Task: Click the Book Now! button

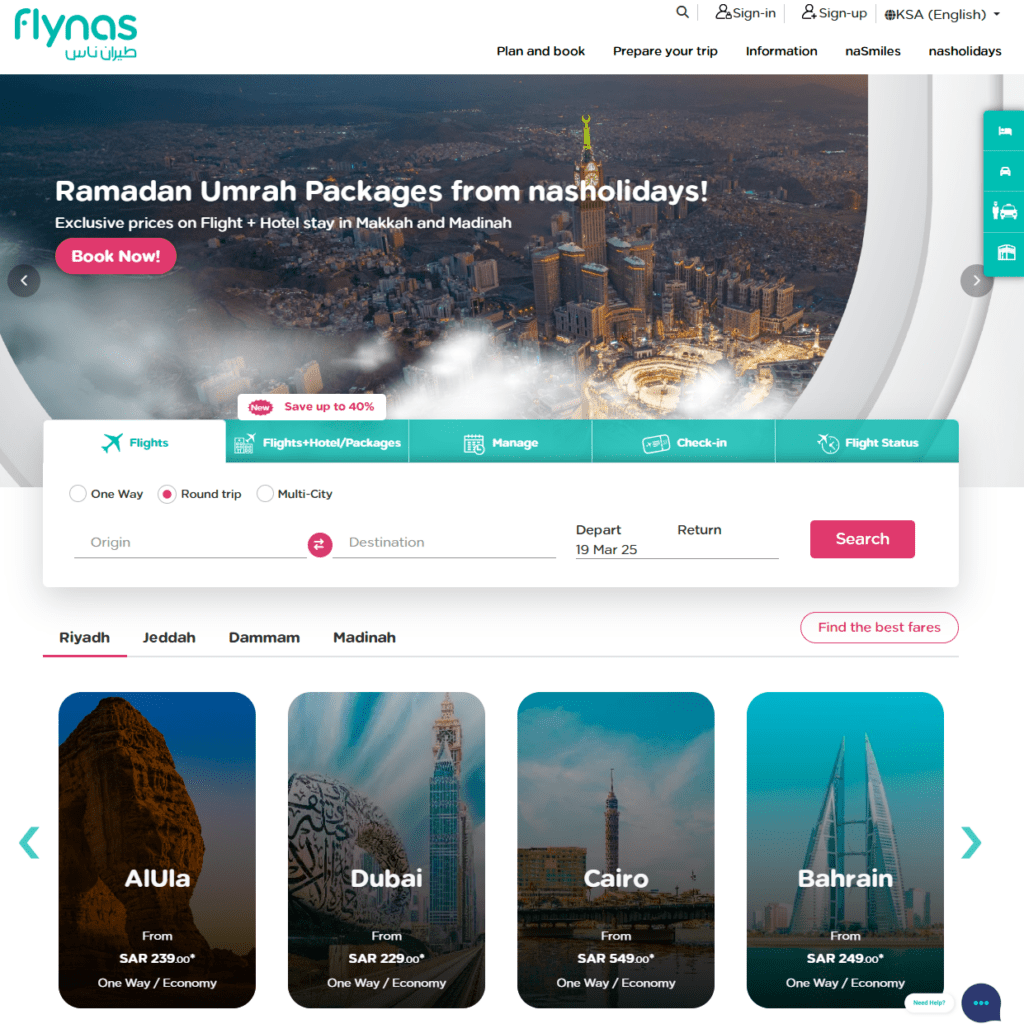Action: (116, 256)
